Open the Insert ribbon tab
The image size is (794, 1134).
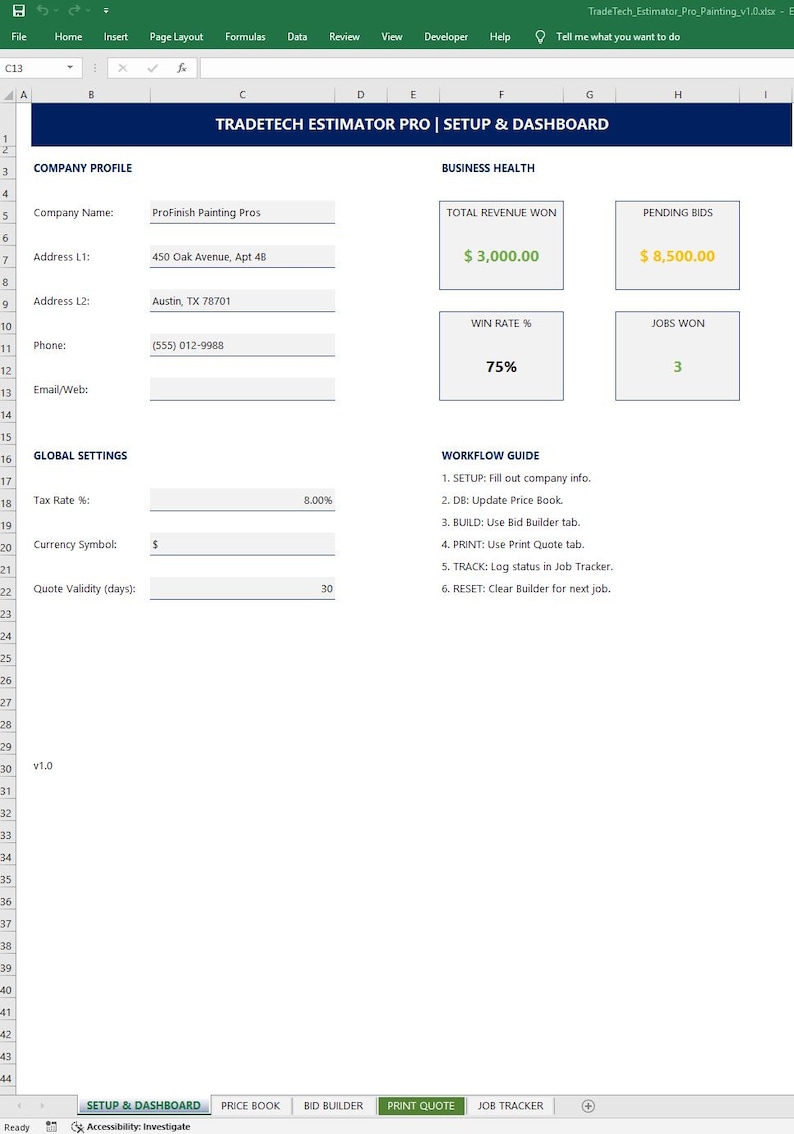116,37
